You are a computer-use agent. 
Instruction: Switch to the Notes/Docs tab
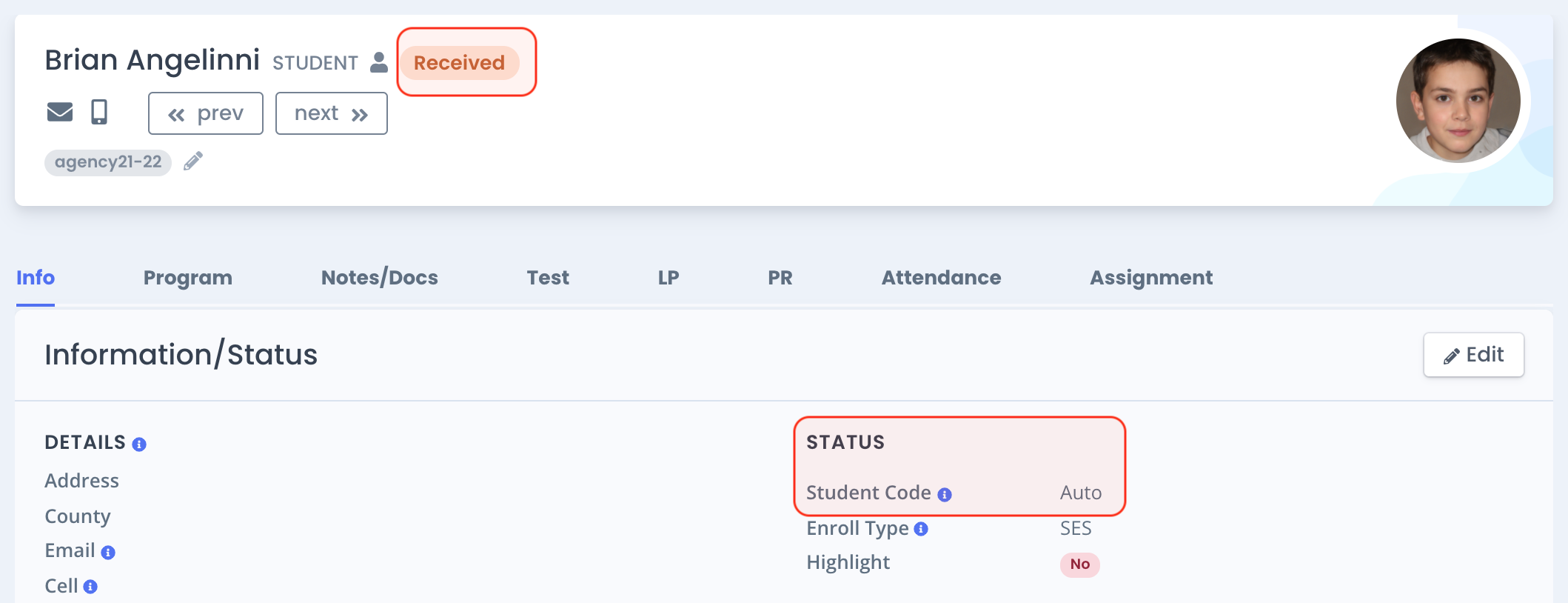pos(380,278)
